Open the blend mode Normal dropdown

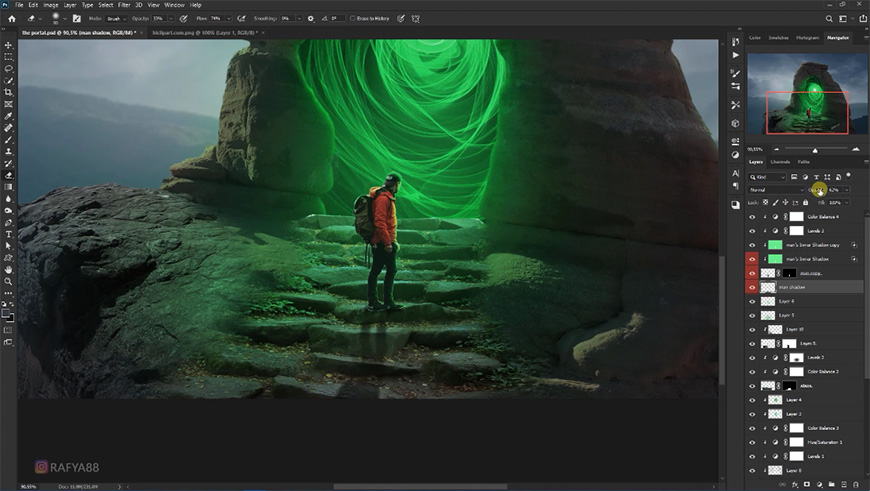[776, 190]
